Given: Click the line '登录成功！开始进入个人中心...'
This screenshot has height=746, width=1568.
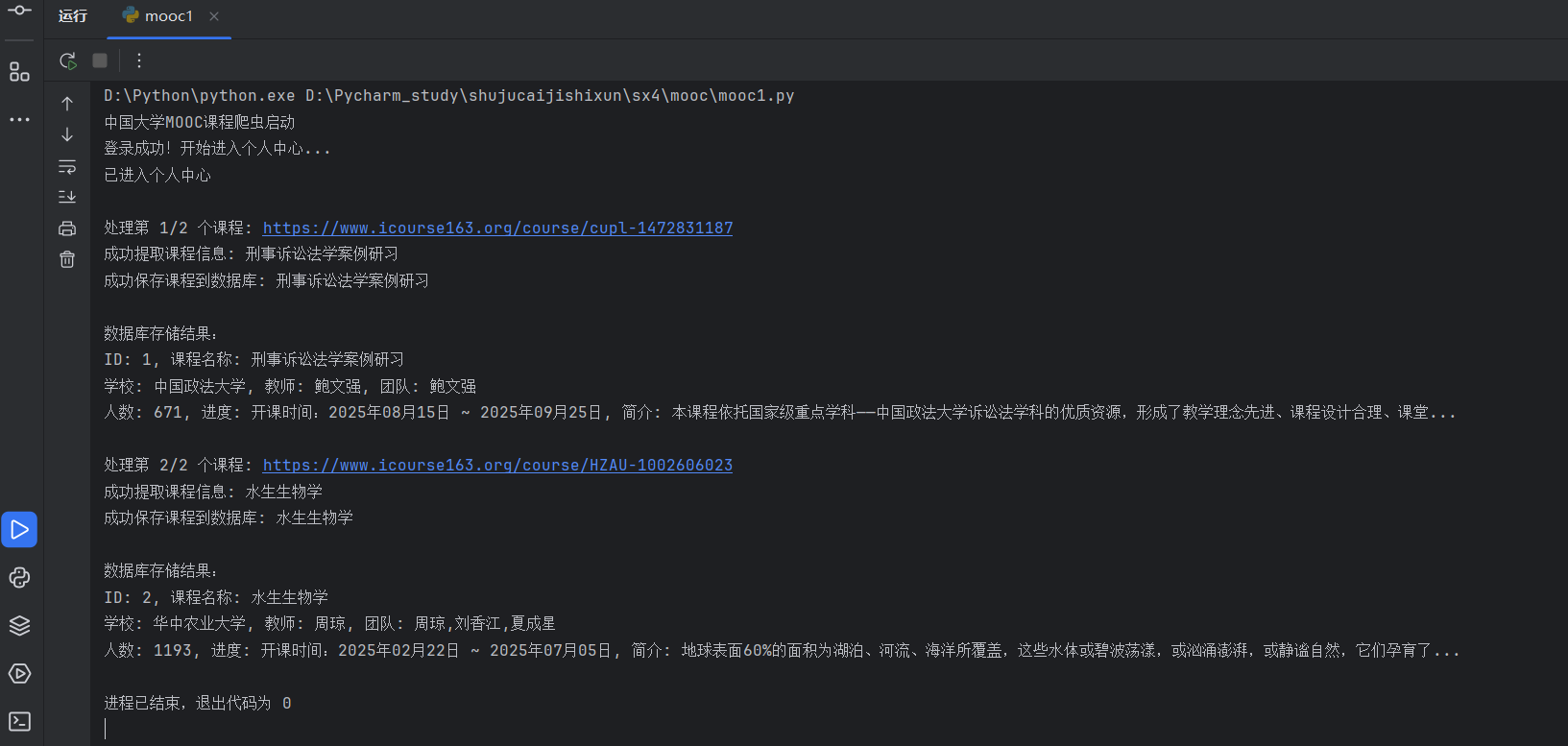Looking at the screenshot, I should pyautogui.click(x=217, y=148).
